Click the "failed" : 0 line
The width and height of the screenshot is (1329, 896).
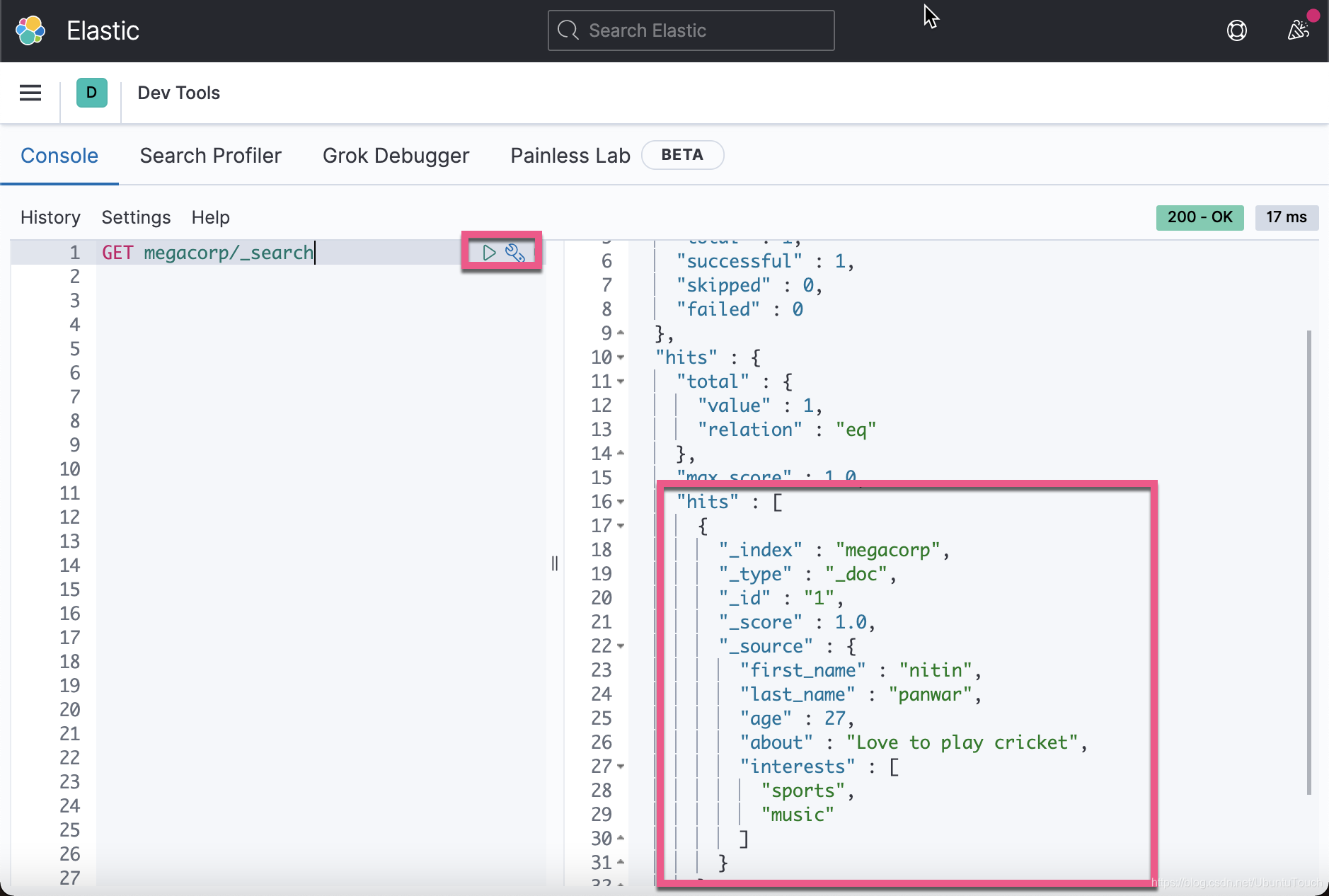740,309
